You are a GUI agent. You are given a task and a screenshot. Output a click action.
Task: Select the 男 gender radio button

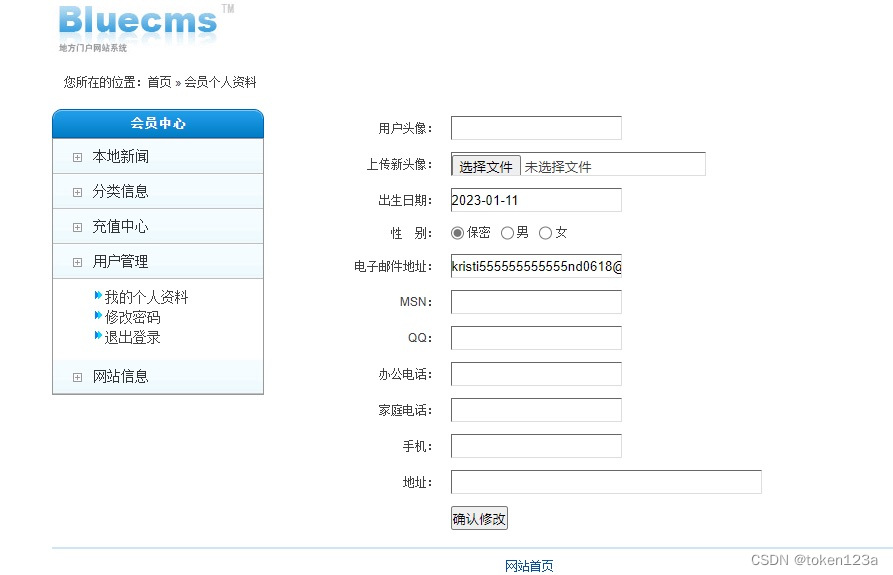[x=507, y=233]
